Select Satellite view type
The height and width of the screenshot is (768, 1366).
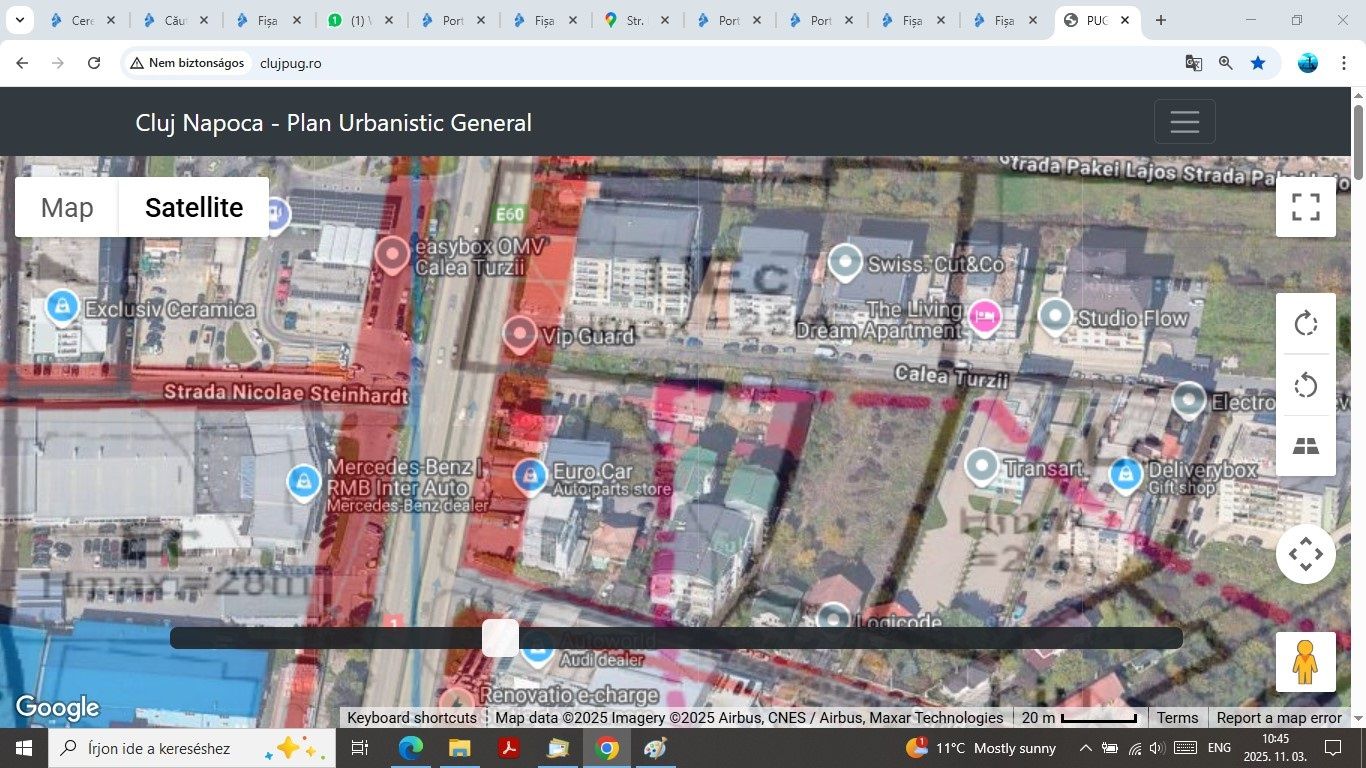194,207
